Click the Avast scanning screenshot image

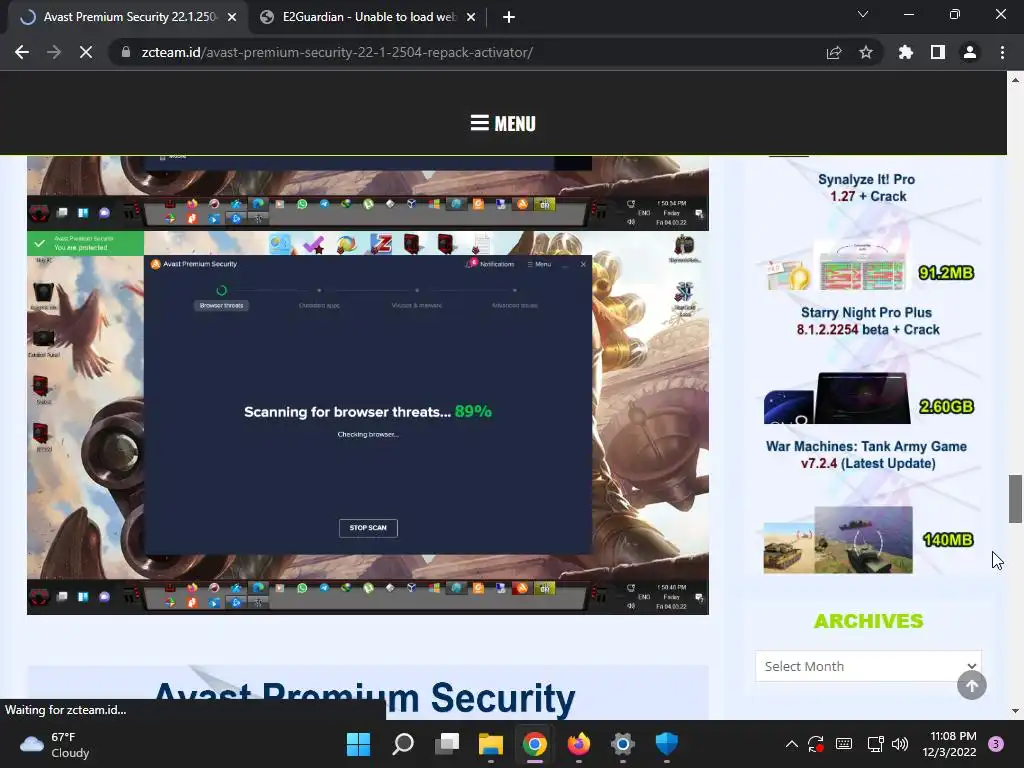tap(368, 423)
